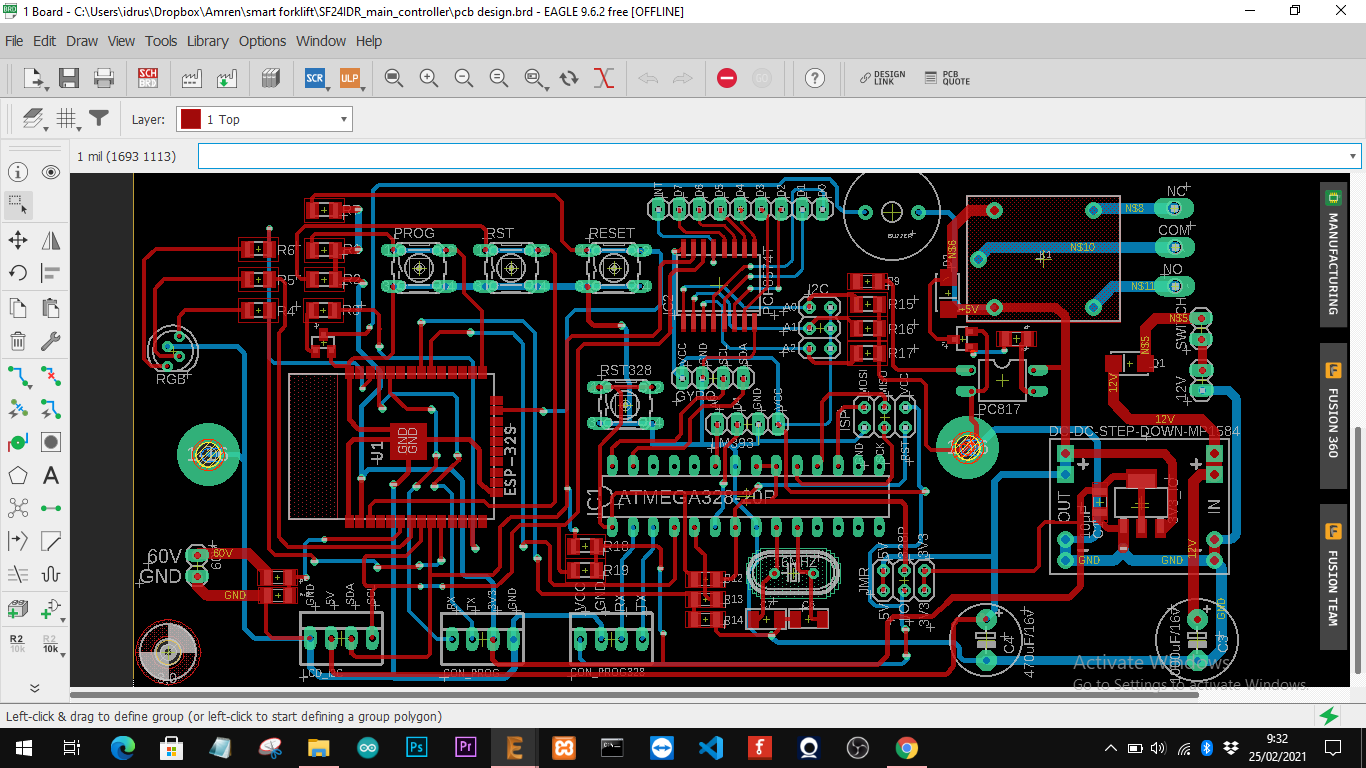1366x768 pixels.
Task: Open the Tools menu
Action: pyautogui.click(x=161, y=41)
